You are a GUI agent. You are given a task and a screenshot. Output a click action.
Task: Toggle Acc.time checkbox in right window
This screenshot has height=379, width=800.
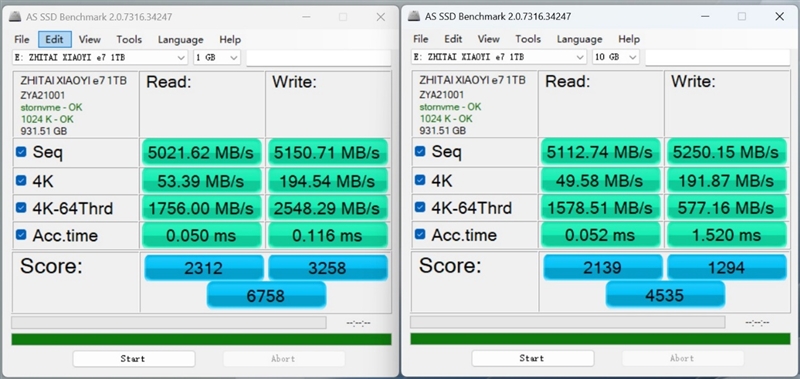[420, 234]
